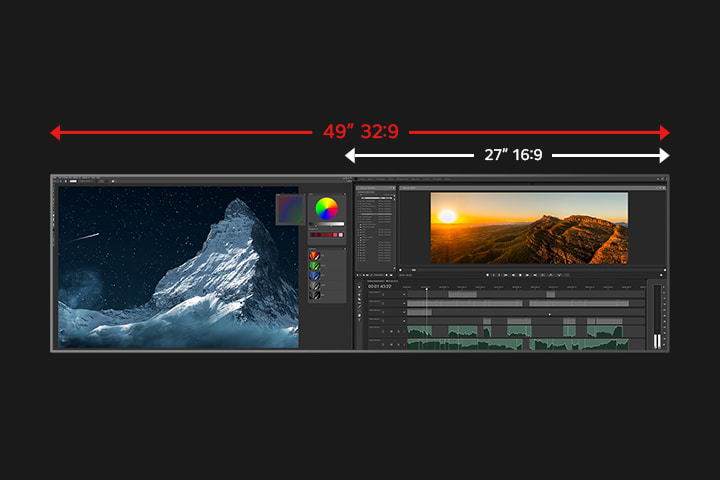720x480 pixels.
Task: Click the bottom dark layer thumbnail
Action: coord(314,295)
